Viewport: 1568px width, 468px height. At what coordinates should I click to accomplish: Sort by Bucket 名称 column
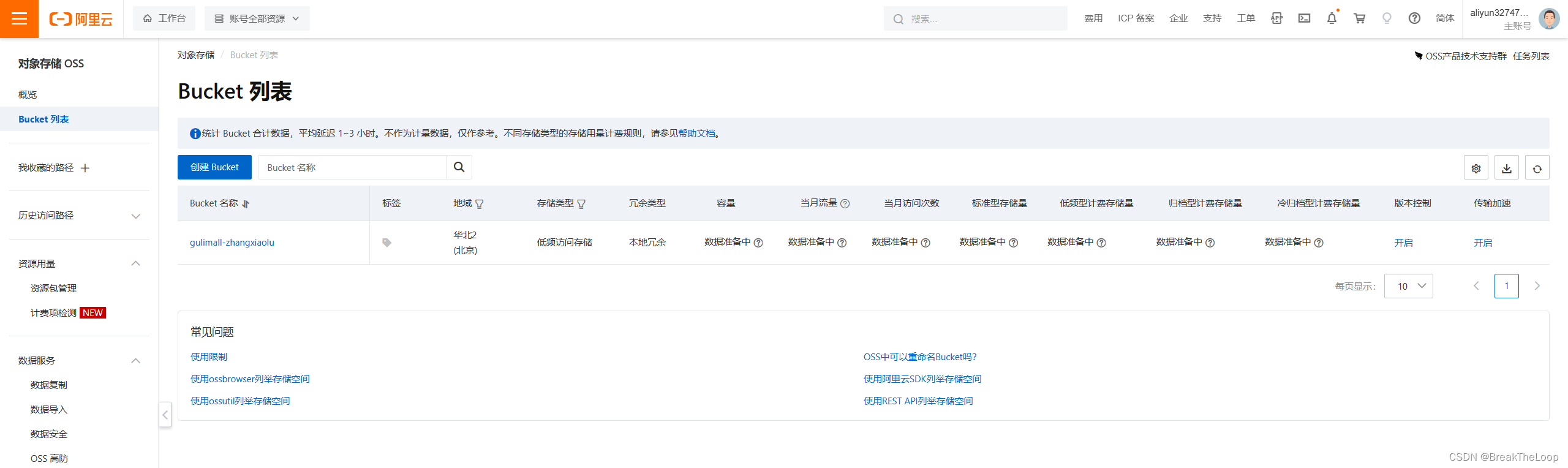(246, 204)
